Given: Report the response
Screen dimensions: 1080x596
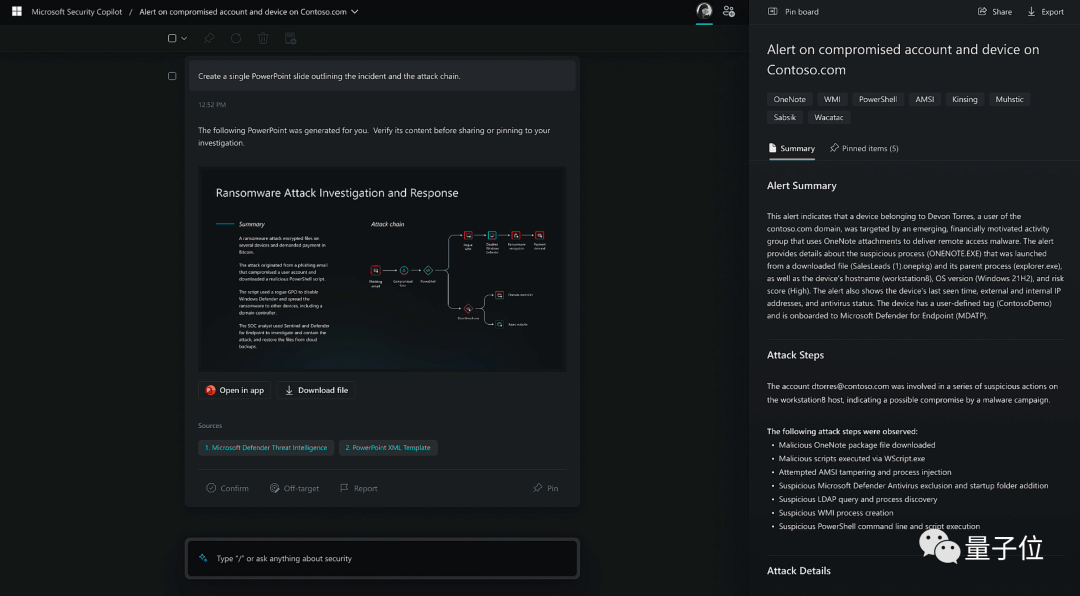Looking at the screenshot, I should click(359, 489).
